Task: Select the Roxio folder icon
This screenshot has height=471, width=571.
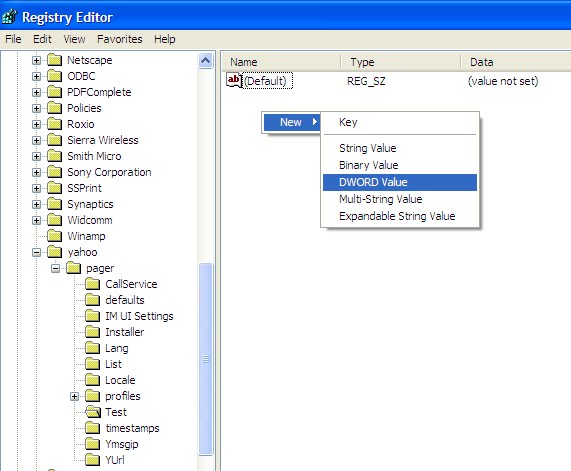Action: (x=55, y=124)
